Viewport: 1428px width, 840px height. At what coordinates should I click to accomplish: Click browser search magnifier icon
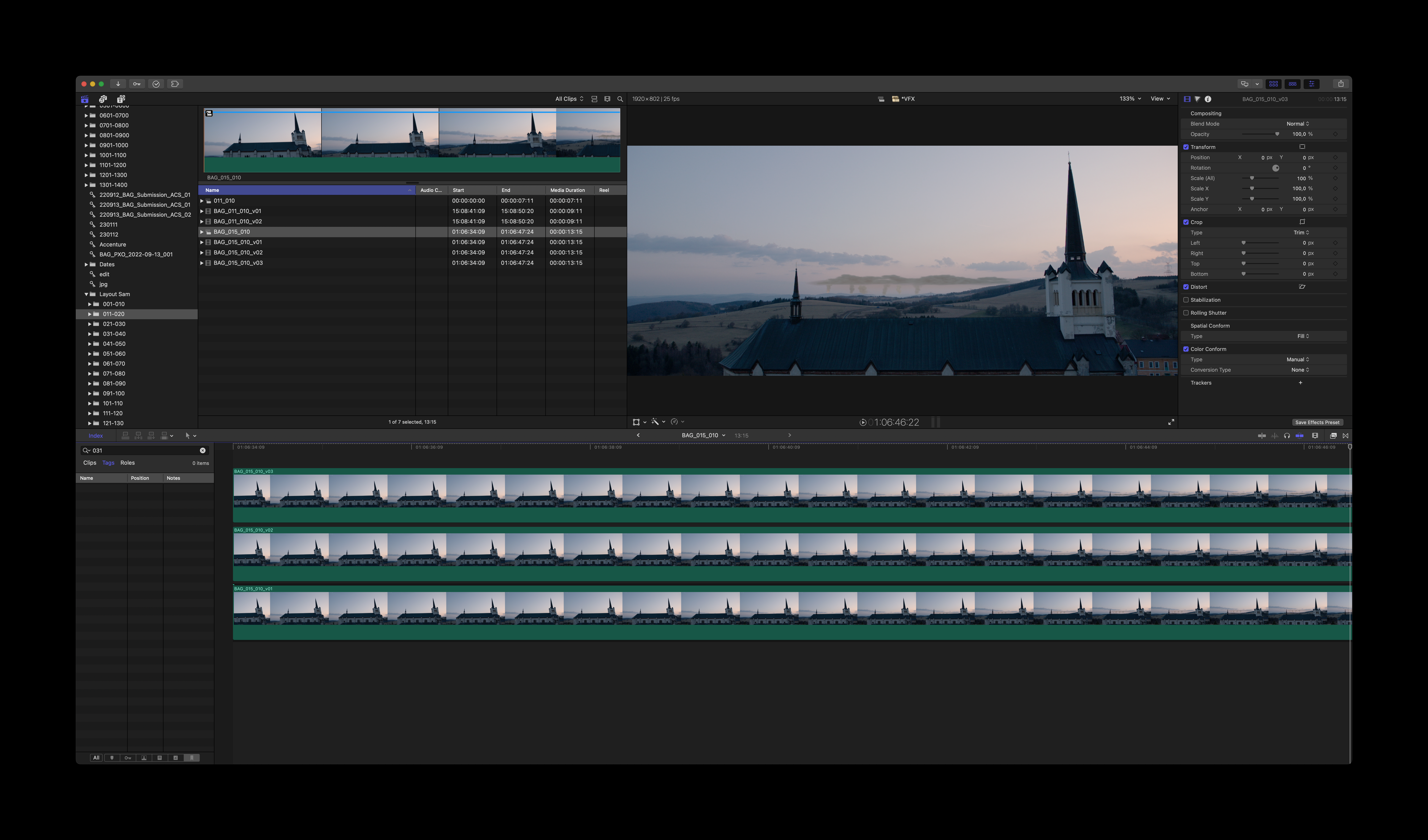click(x=620, y=99)
